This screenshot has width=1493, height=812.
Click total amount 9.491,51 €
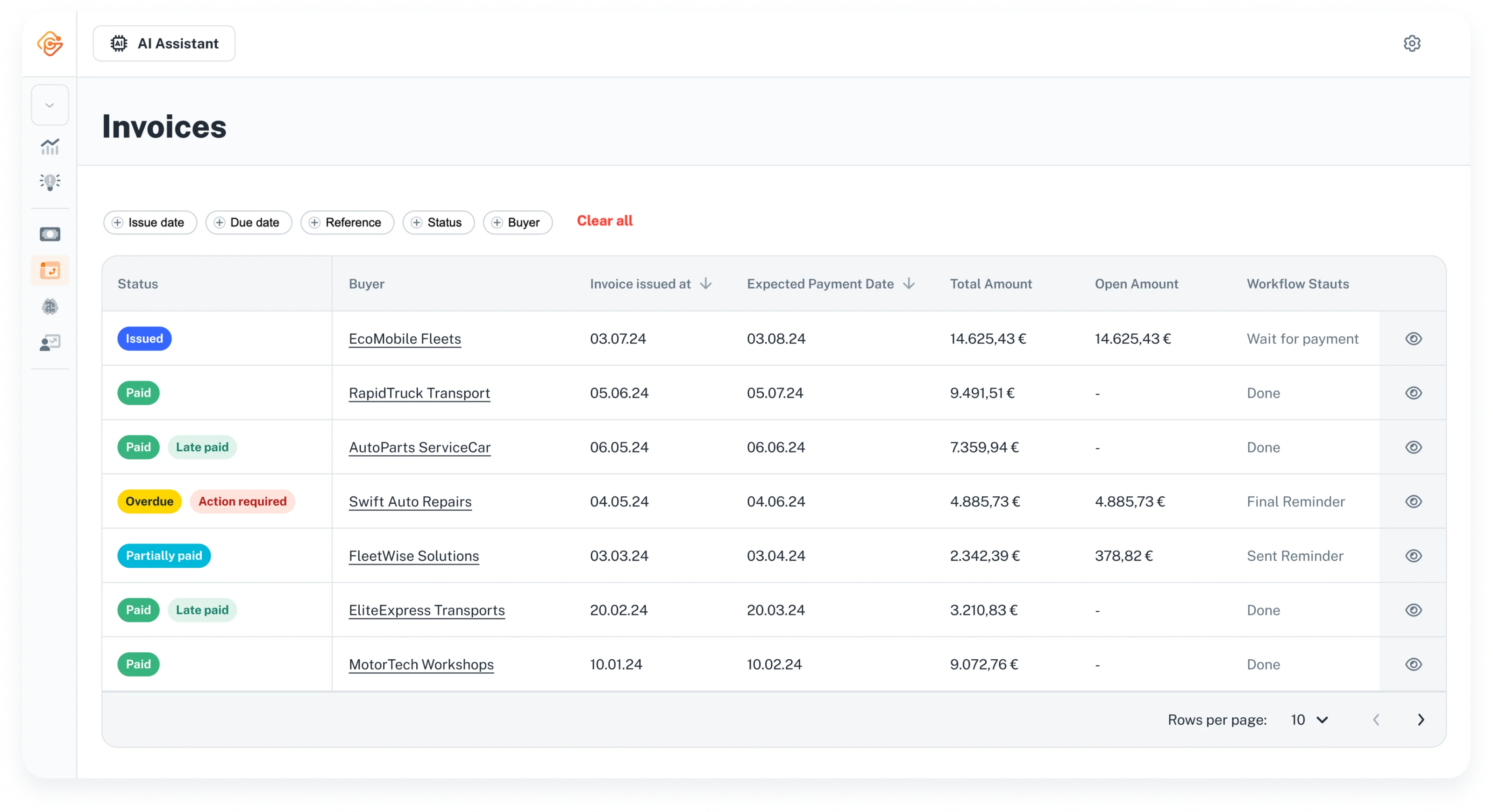click(982, 393)
